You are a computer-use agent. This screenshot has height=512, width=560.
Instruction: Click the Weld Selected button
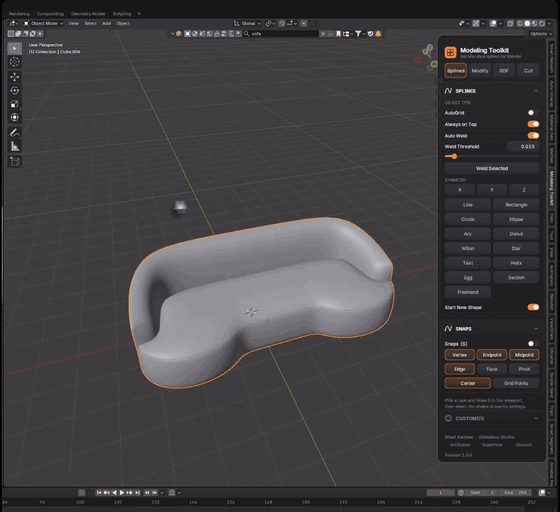492,168
